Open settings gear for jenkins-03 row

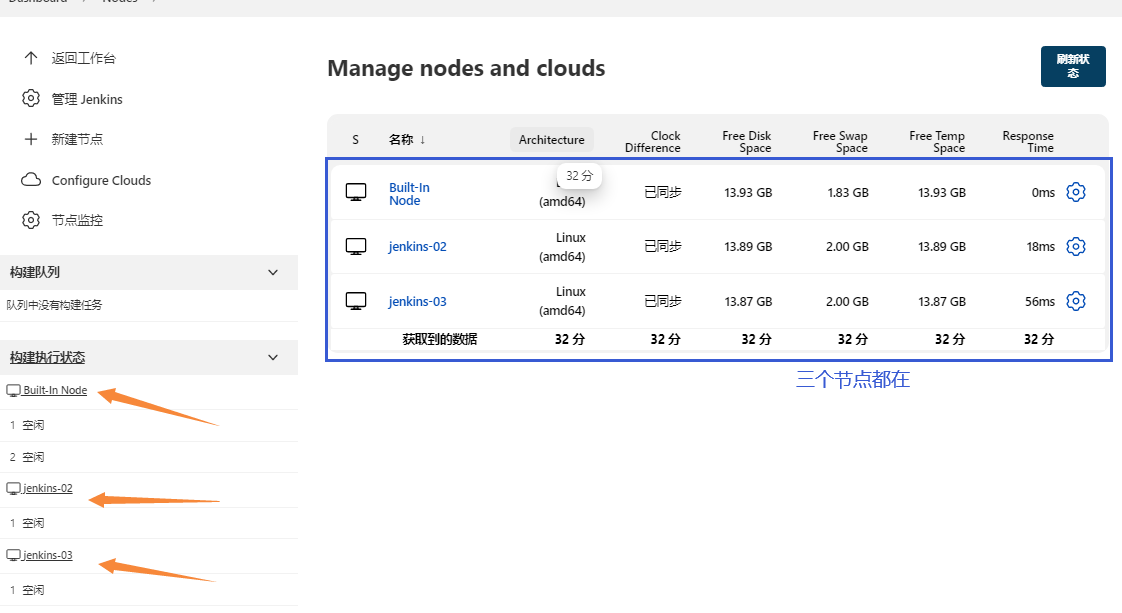click(x=1075, y=300)
